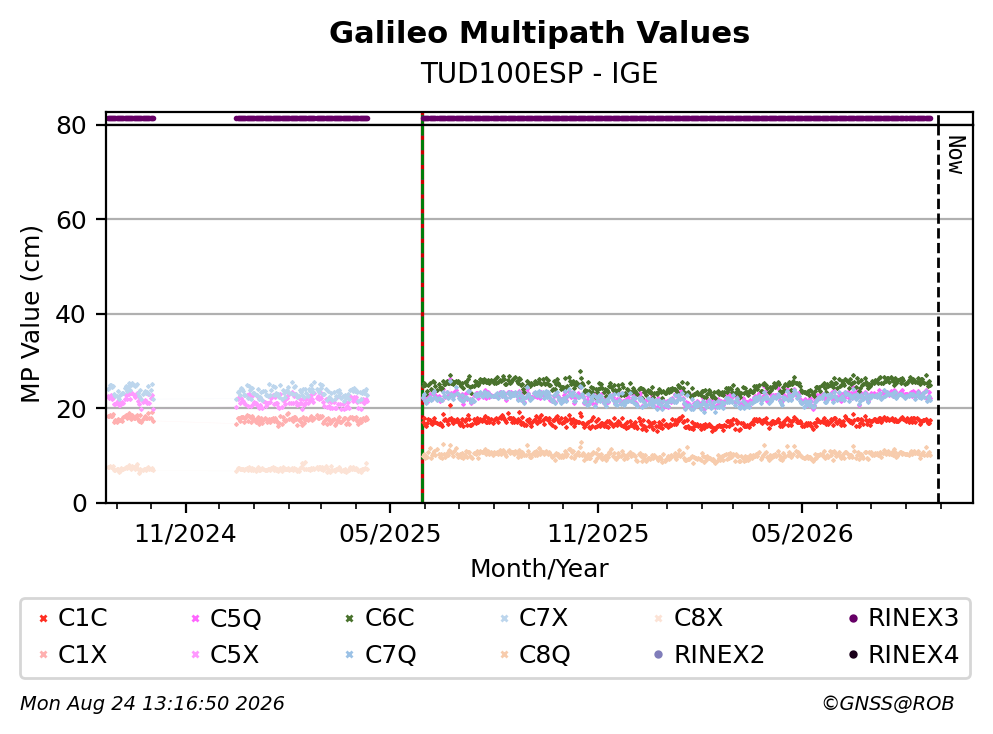Click the 05/2025 x-axis tick label
This screenshot has height=734, width=993.
tap(389, 534)
